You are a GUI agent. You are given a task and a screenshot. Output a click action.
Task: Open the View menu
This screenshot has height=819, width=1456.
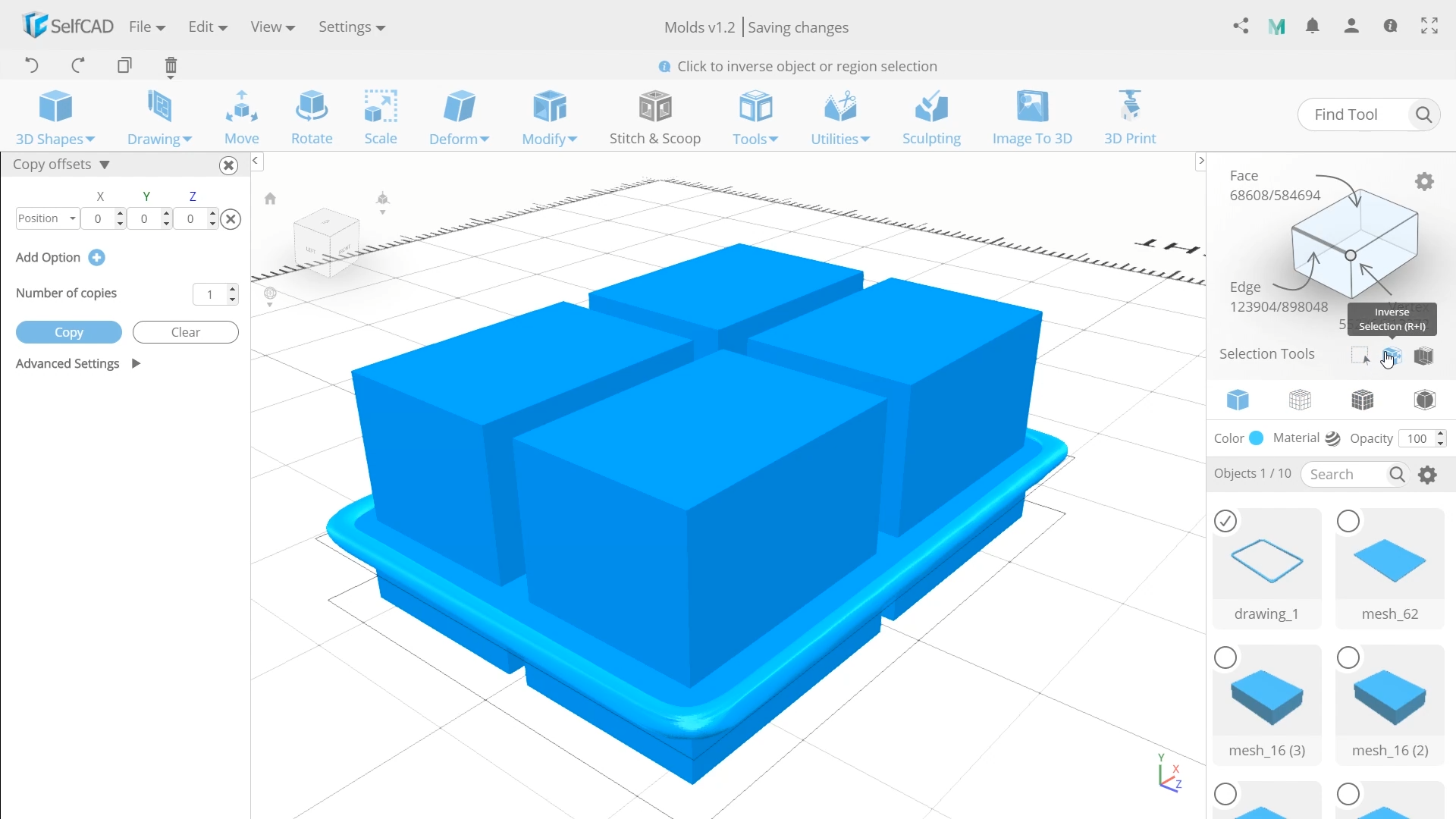pyautogui.click(x=272, y=27)
